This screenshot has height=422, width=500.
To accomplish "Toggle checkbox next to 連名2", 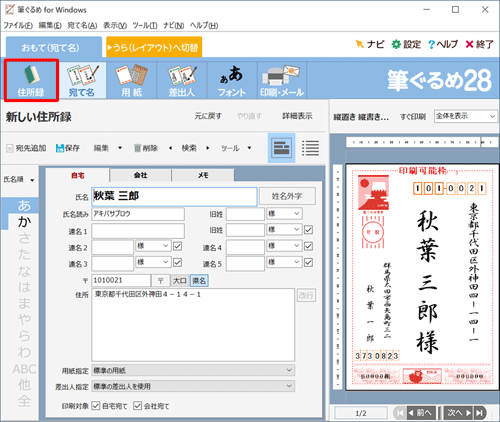I will click(177, 246).
